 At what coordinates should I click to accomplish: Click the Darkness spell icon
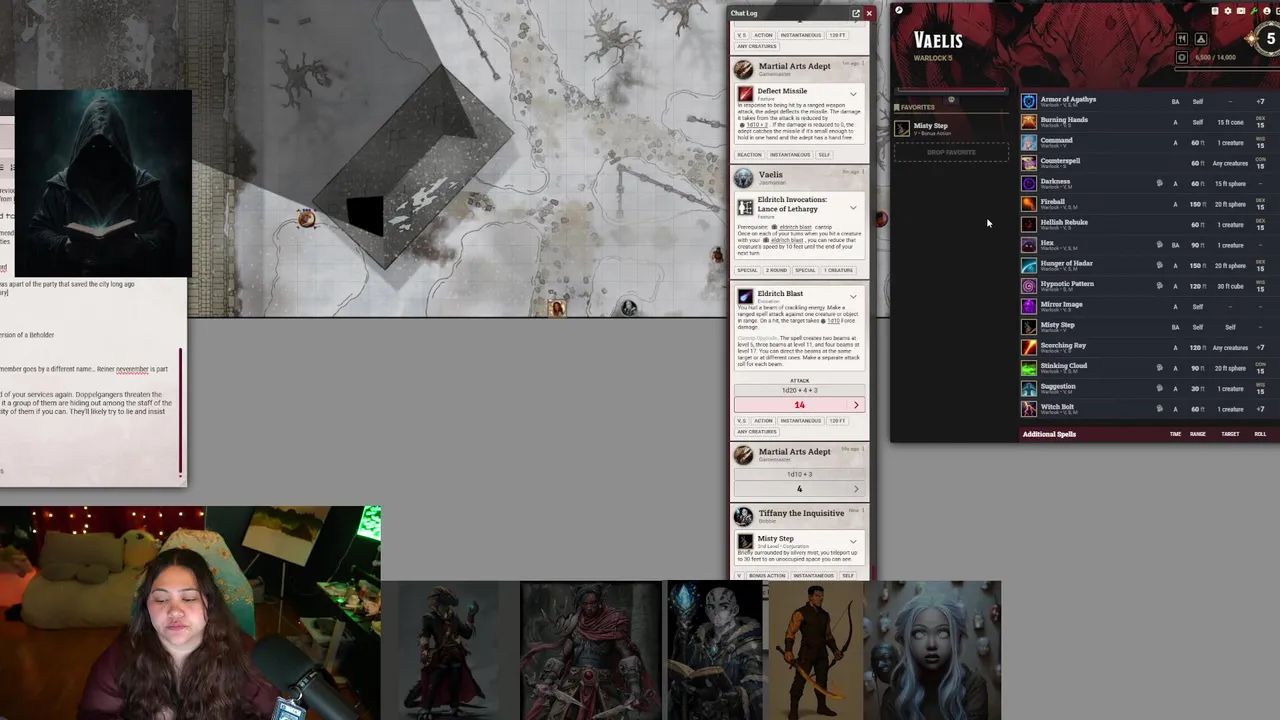(1029, 183)
